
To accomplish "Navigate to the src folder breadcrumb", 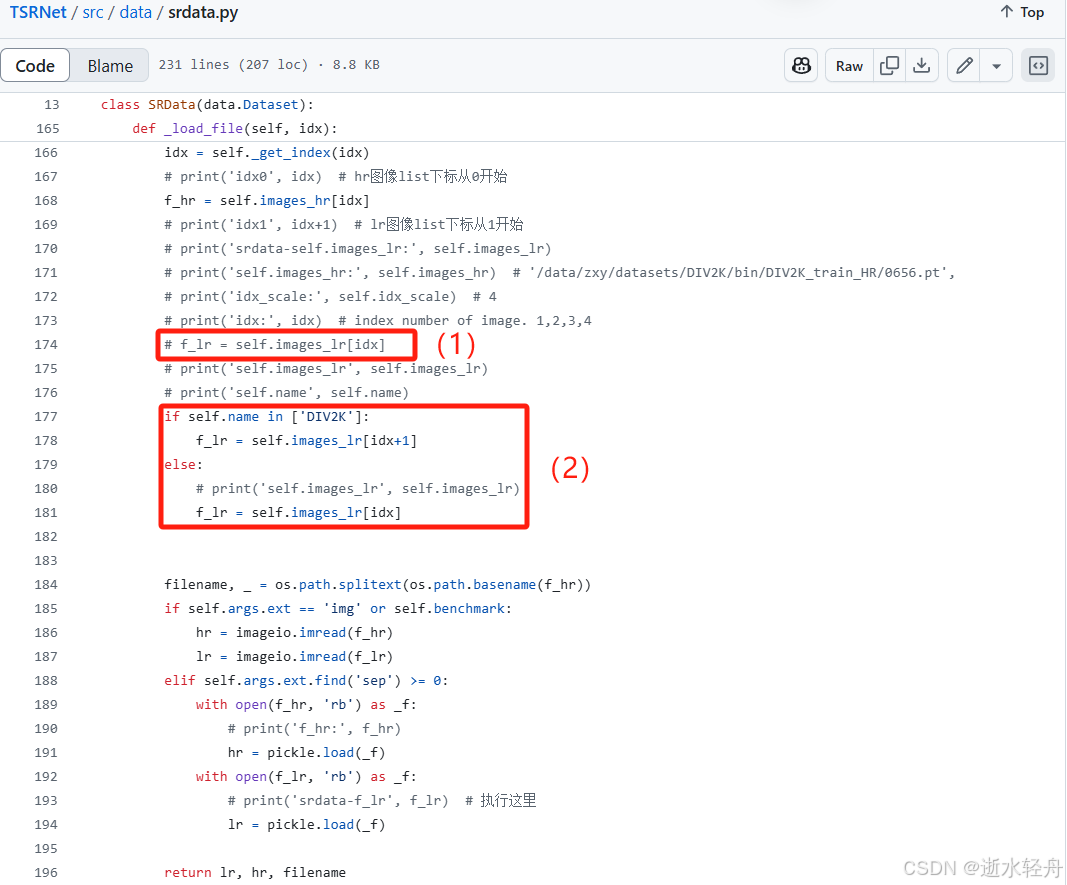I will [92, 12].
